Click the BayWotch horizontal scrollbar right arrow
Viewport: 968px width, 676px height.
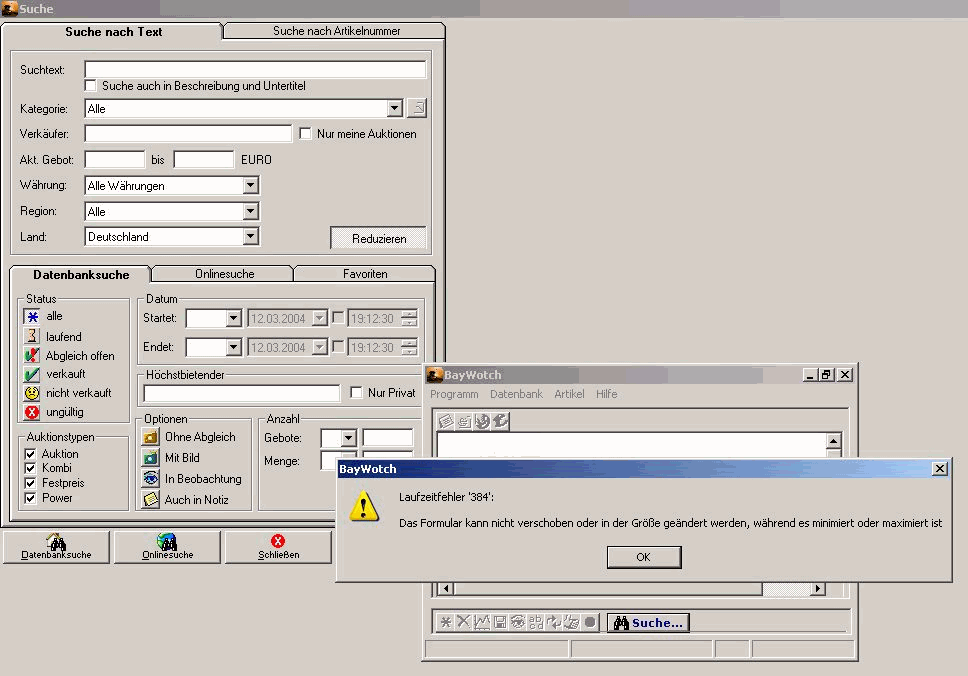tap(818, 588)
